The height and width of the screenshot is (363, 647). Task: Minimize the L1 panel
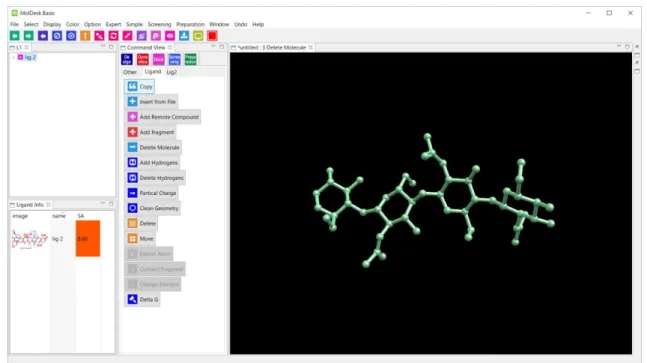103,47
